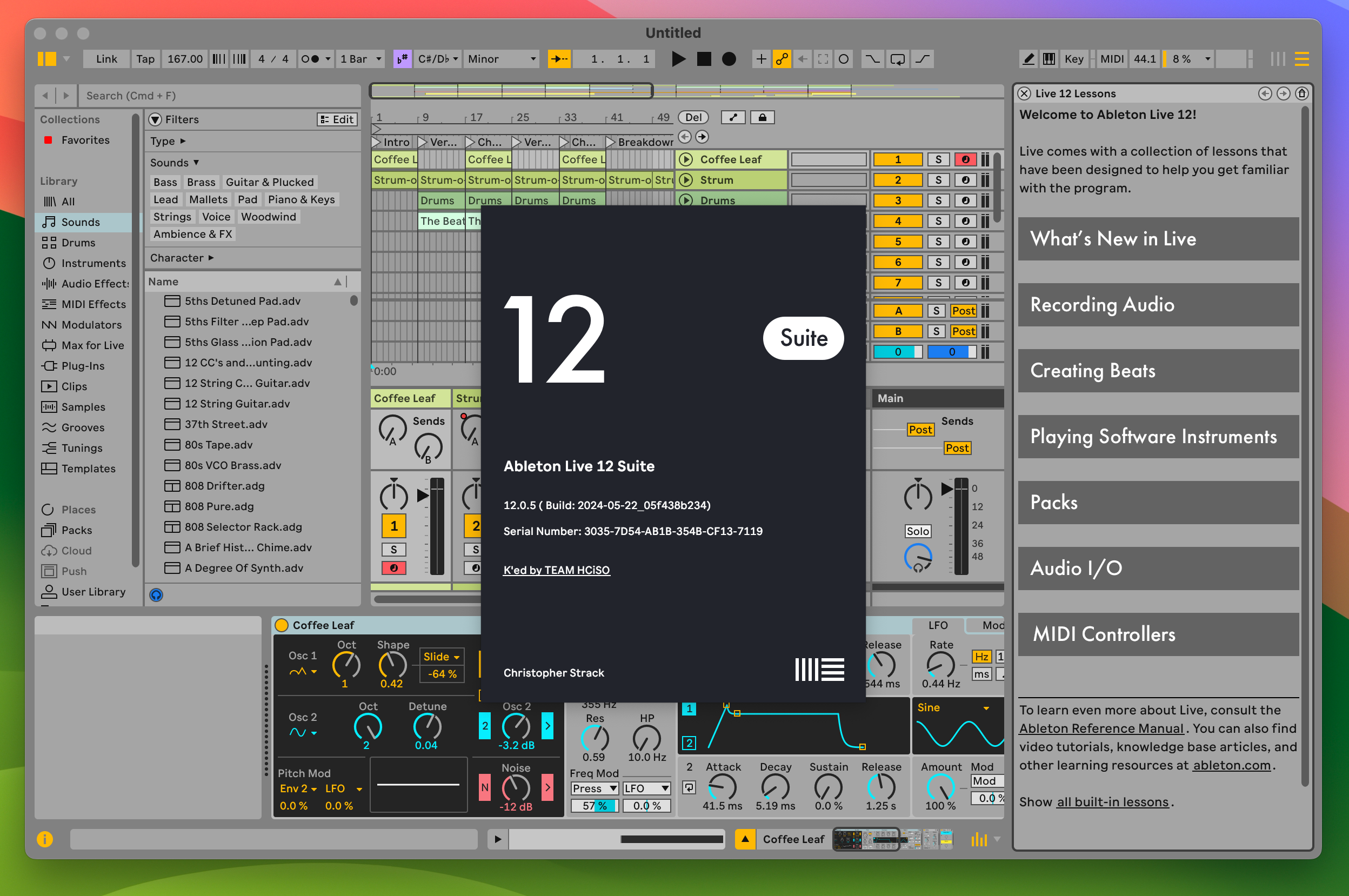Toggle the metronome icon
1349x896 pixels.
[310, 59]
